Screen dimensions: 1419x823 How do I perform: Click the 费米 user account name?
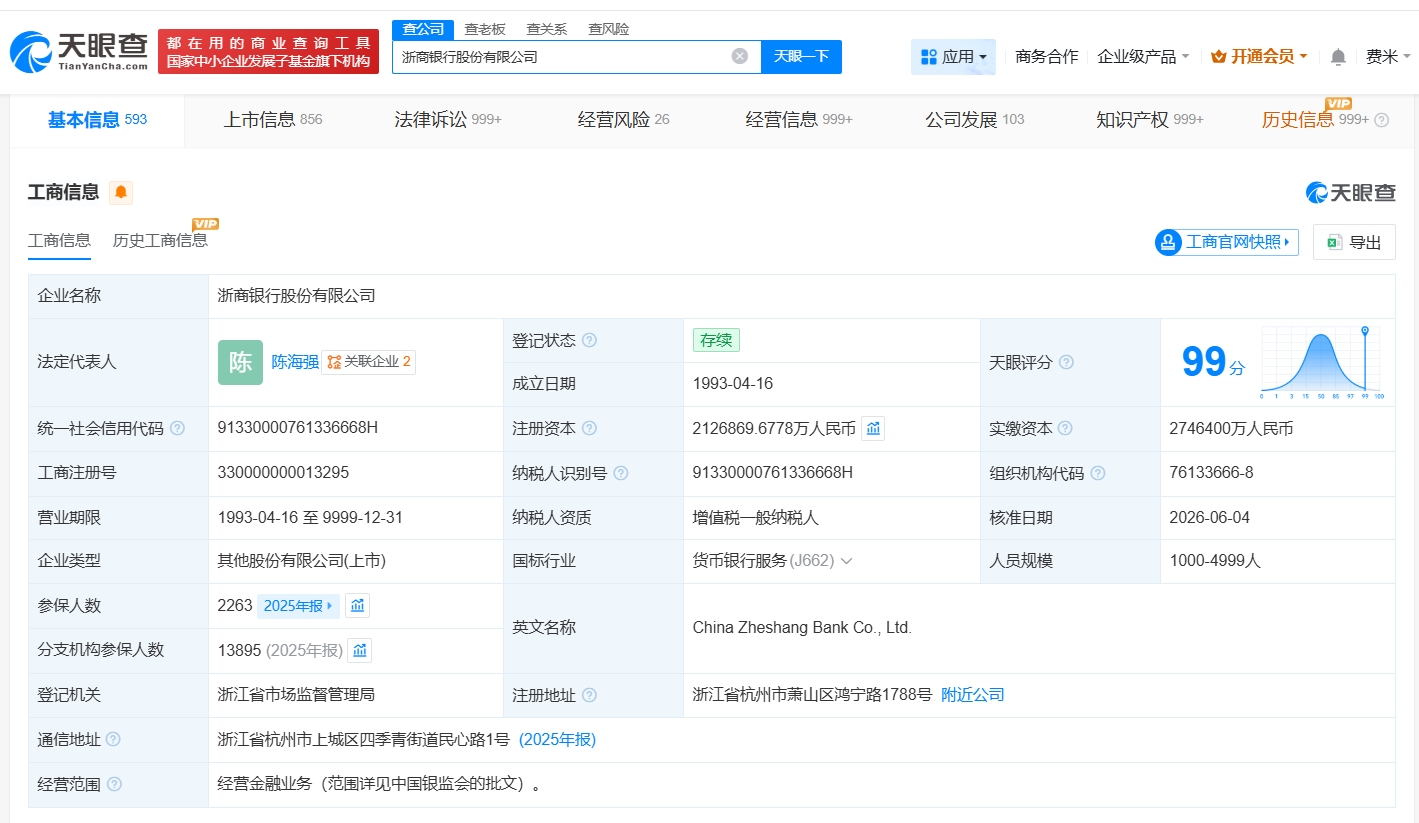[x=1382, y=57]
